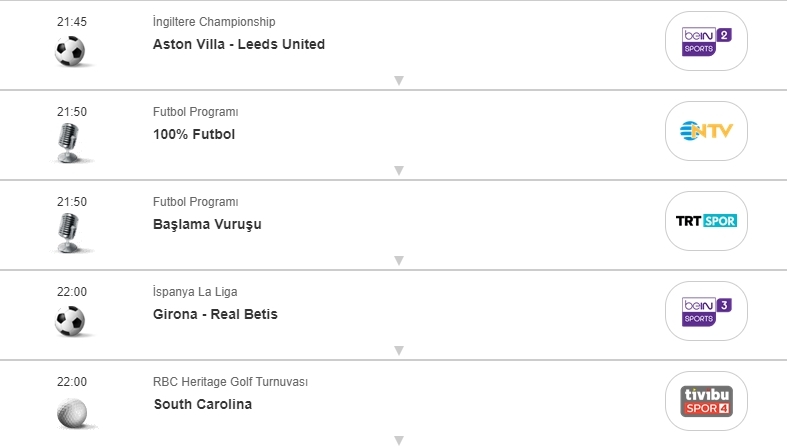Open the Girona - Real Betis title
This screenshot has width=787, height=447.
[x=216, y=314]
